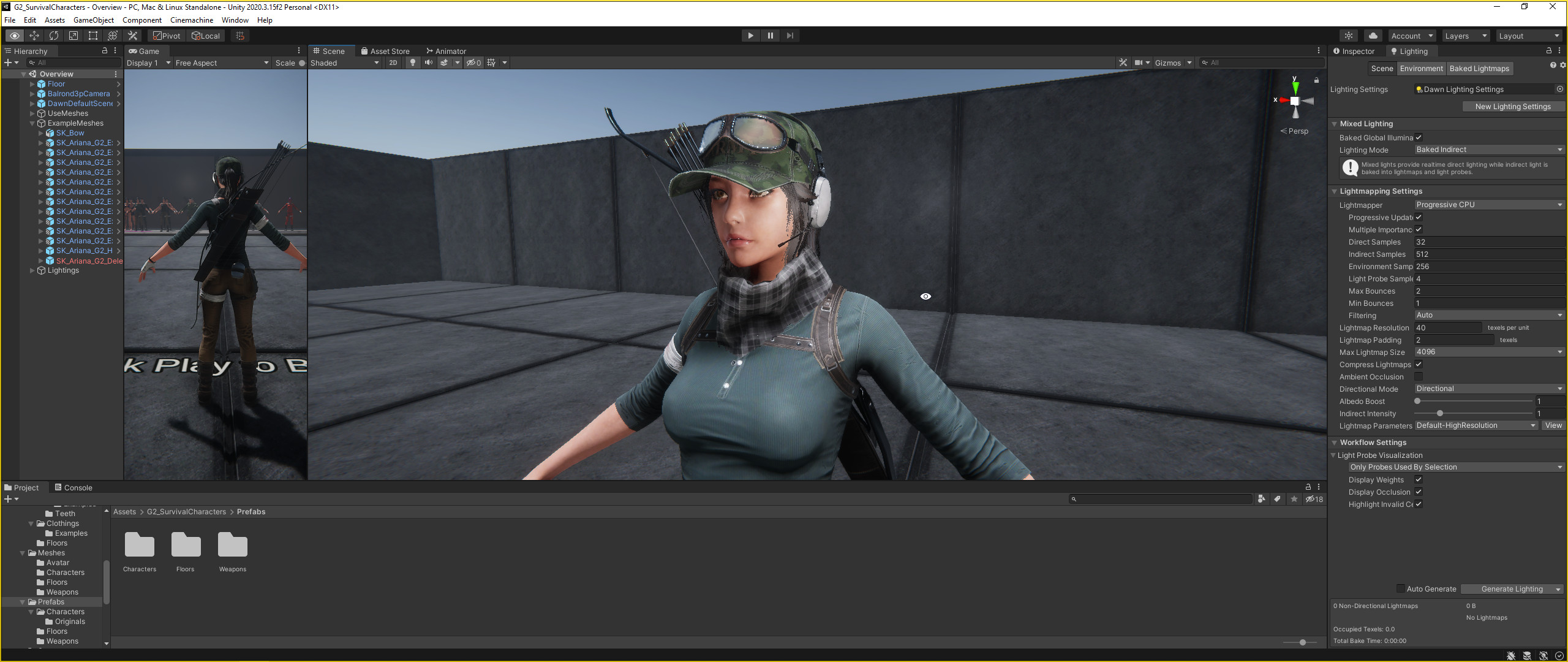Viewport: 1568px width, 662px height.
Task: Click the Pause button
Action: coord(770,36)
